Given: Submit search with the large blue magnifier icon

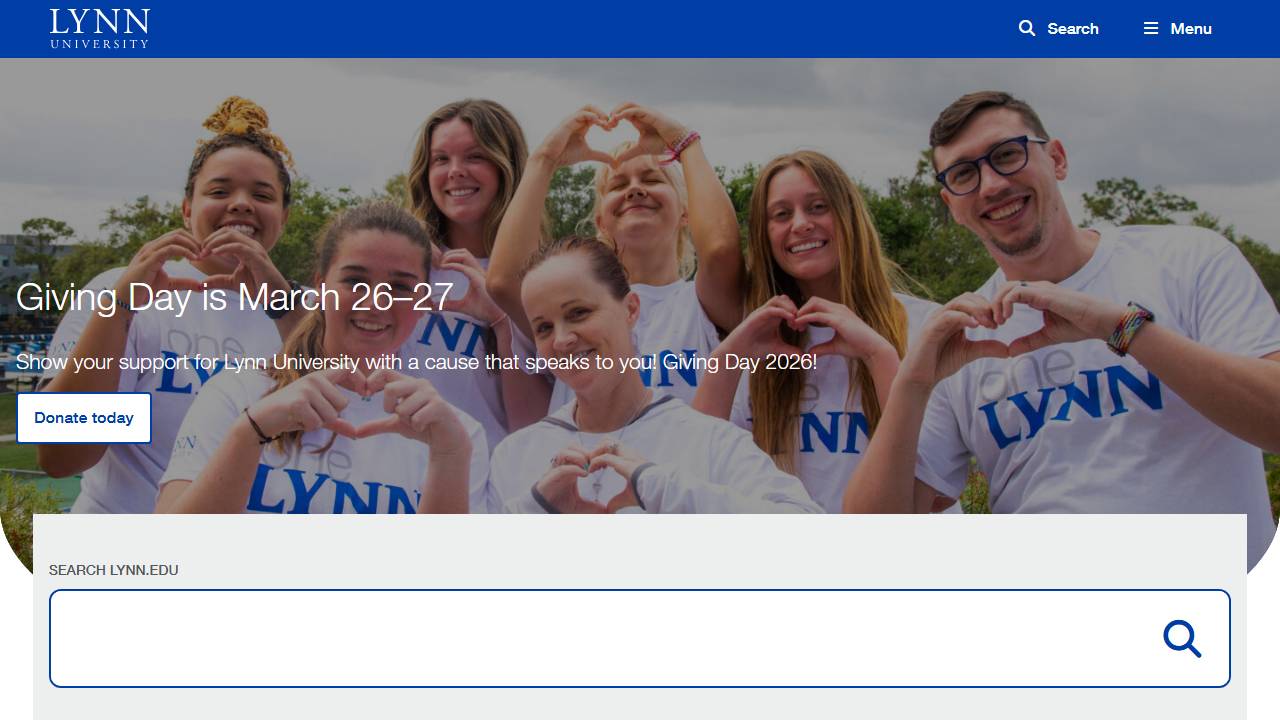Looking at the screenshot, I should pos(1182,638).
